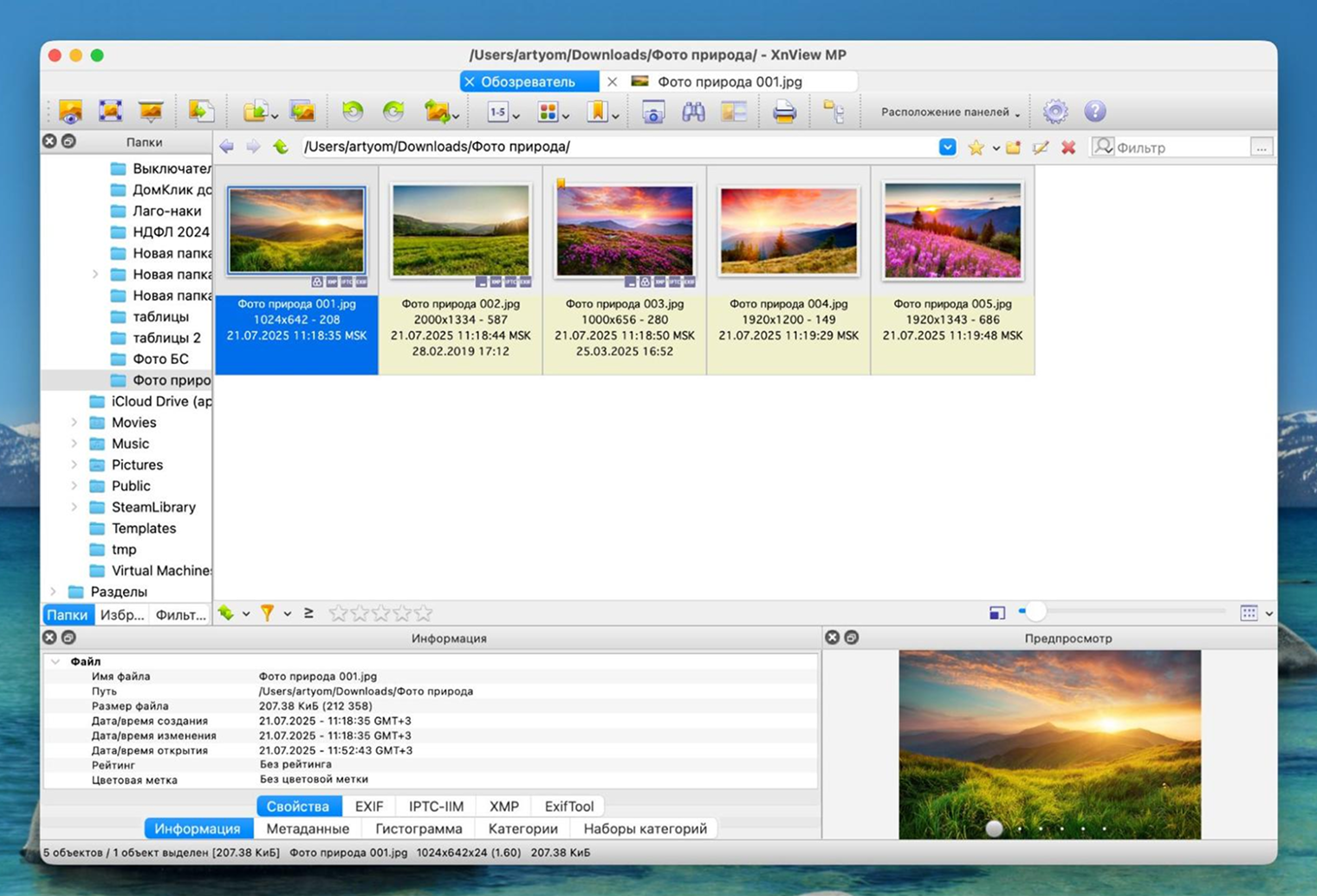This screenshot has height=896, width=1317.
Task: Switch to the Категории tab
Action: (x=523, y=828)
